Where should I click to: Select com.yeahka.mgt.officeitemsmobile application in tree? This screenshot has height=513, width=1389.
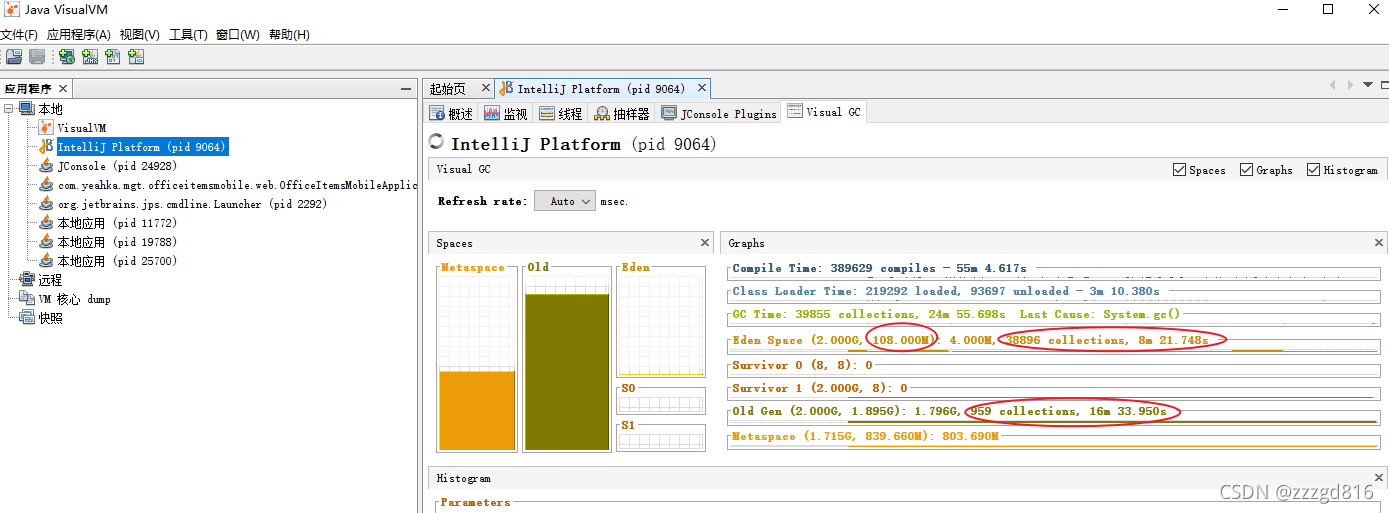tap(237, 185)
